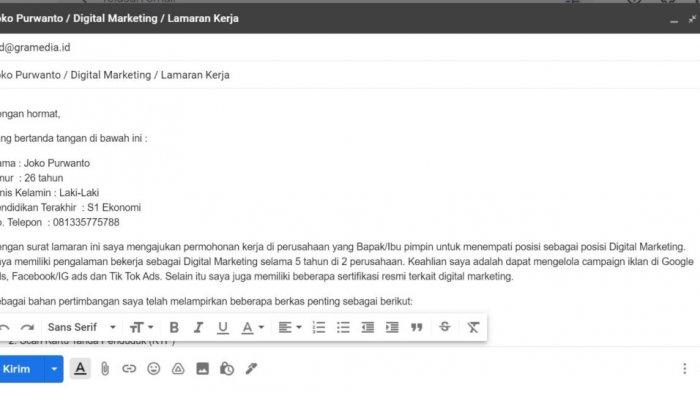
Task: Apply quote formatting
Action: click(x=417, y=328)
